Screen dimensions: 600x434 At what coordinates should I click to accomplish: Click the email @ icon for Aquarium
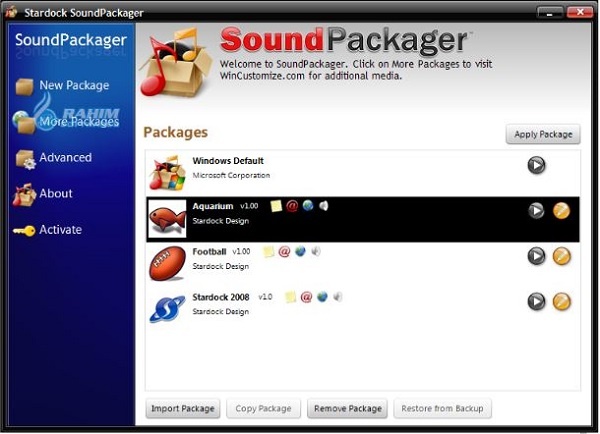[292, 206]
